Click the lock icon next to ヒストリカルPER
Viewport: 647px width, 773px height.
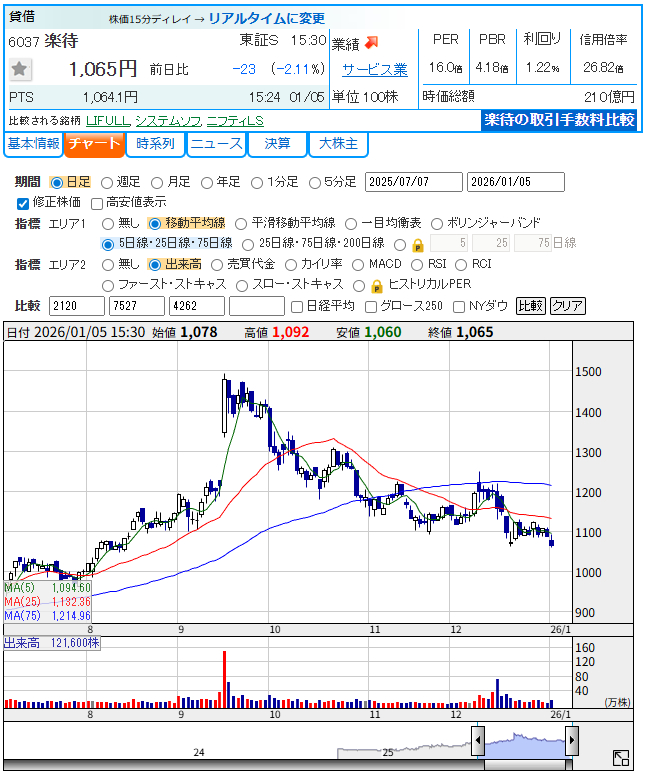pos(377,285)
